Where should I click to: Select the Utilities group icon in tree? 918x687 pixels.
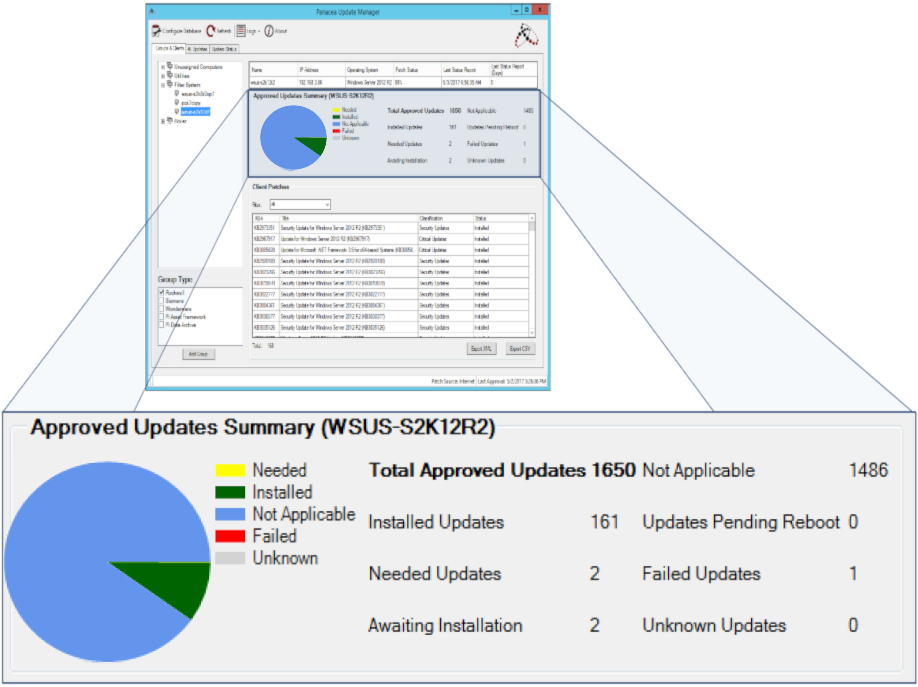tap(170, 76)
